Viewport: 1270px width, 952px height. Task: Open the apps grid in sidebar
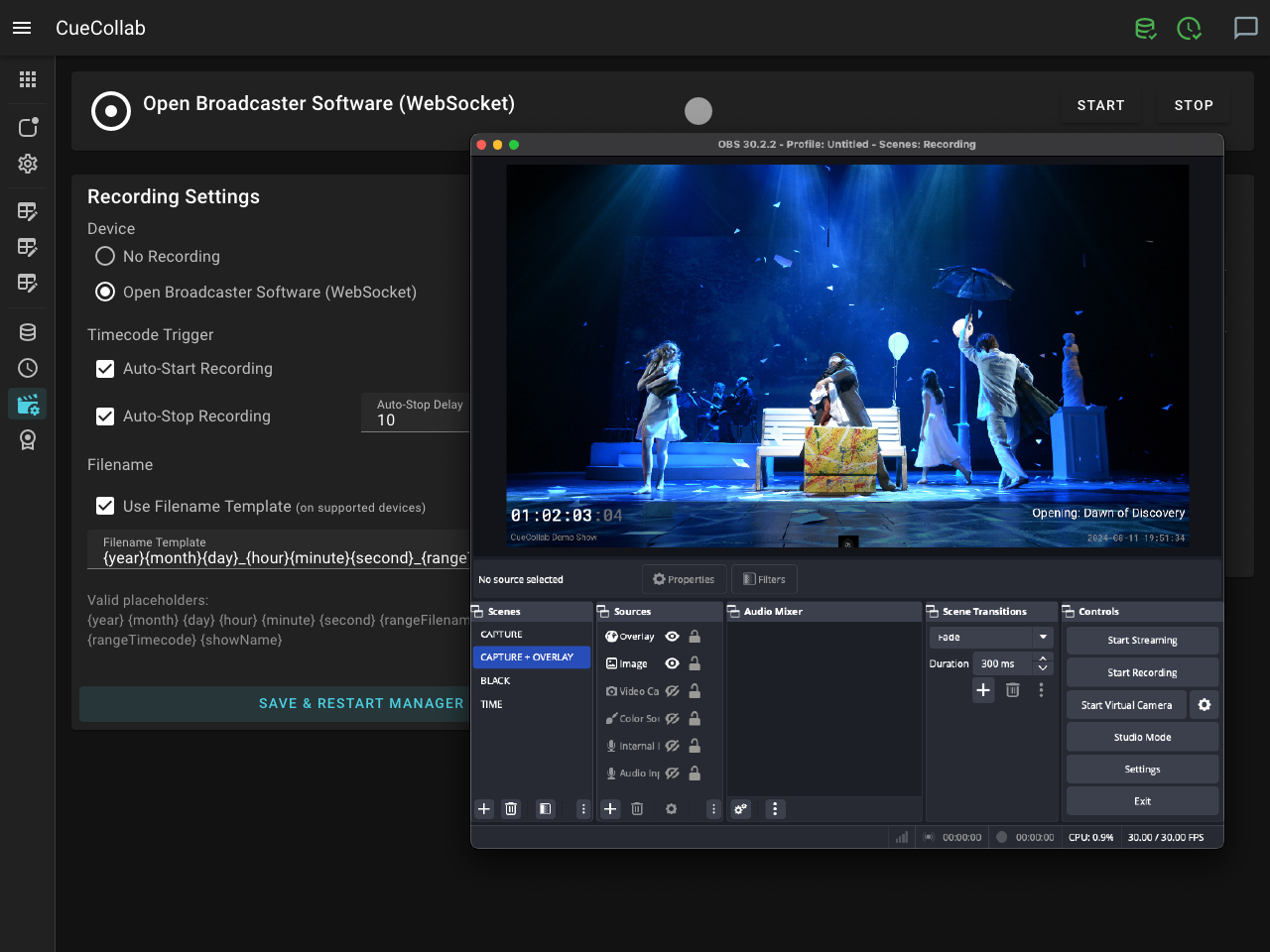28,79
